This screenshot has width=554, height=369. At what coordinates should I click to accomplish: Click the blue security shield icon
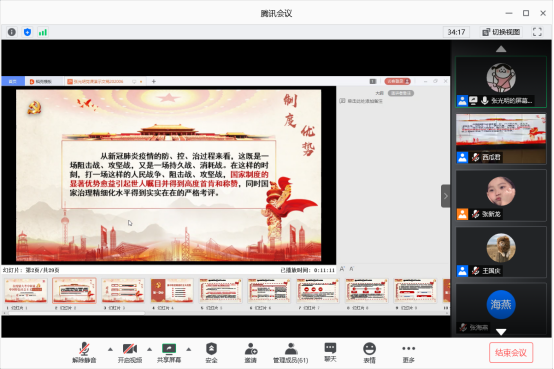(x=27, y=32)
